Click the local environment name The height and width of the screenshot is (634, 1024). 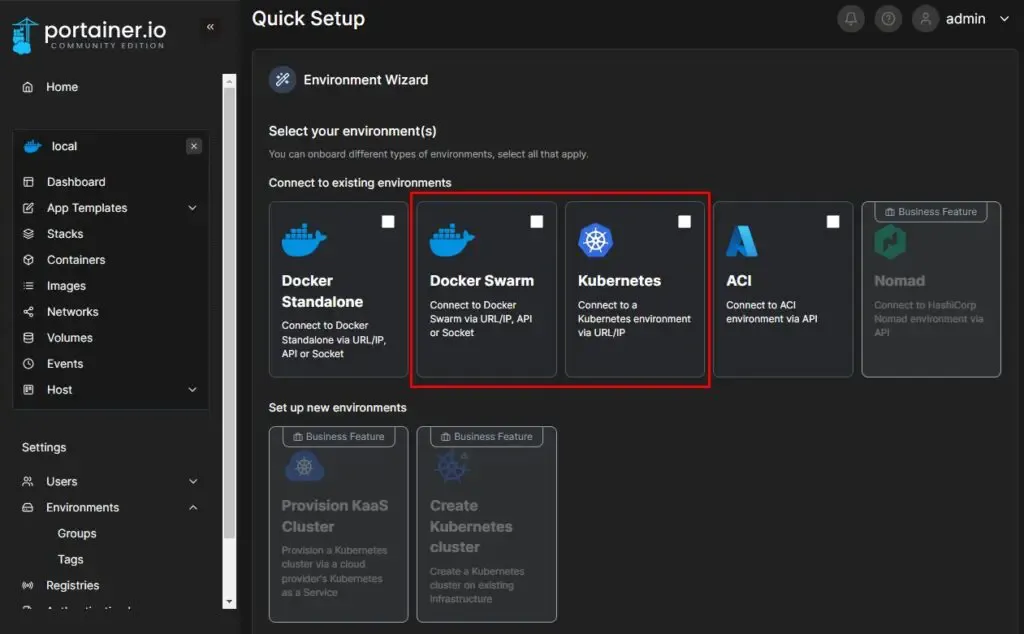pyautogui.click(x=64, y=146)
